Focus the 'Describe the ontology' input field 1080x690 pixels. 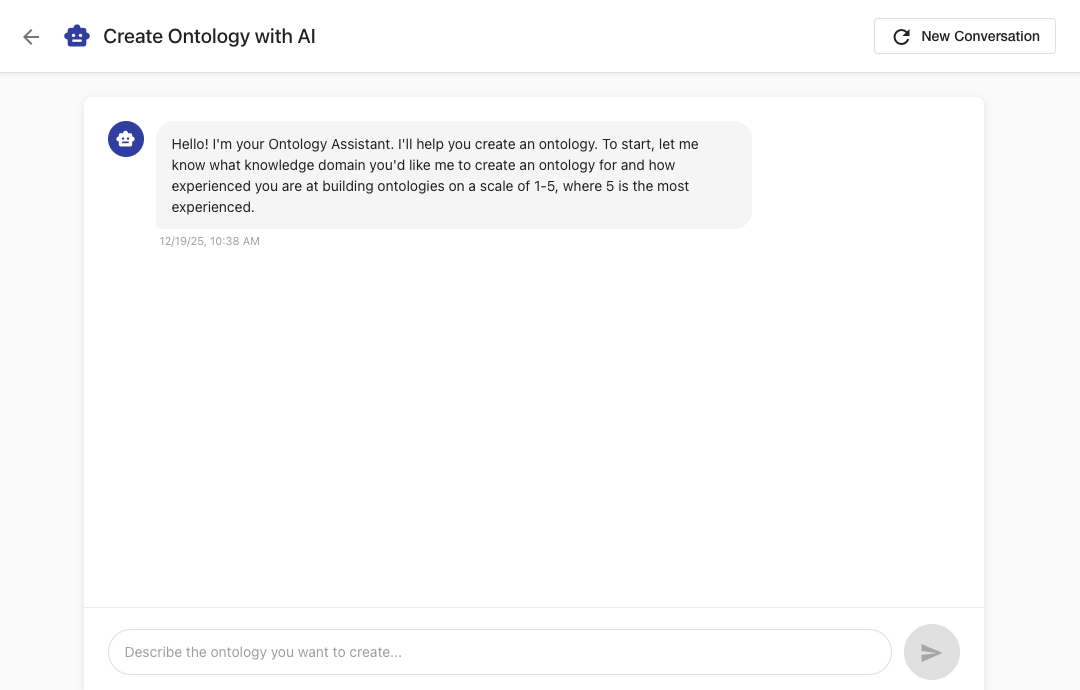click(x=499, y=652)
